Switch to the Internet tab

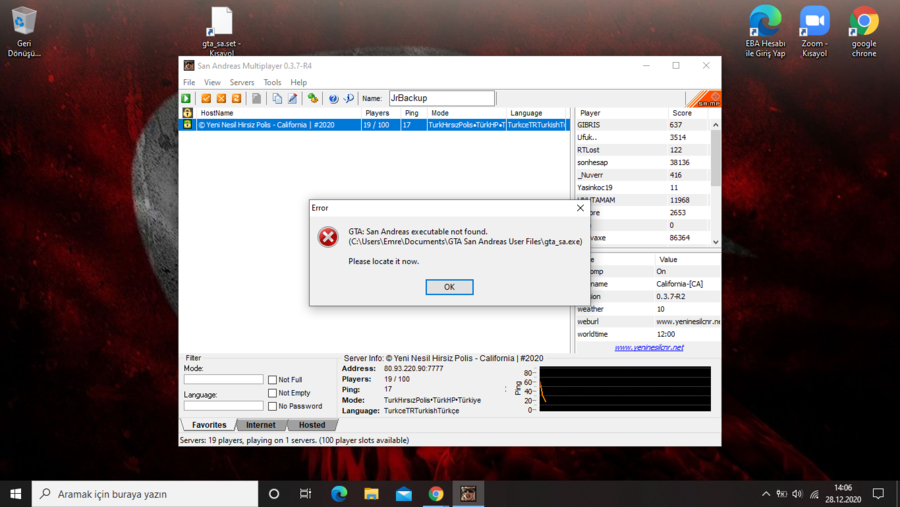[261, 425]
